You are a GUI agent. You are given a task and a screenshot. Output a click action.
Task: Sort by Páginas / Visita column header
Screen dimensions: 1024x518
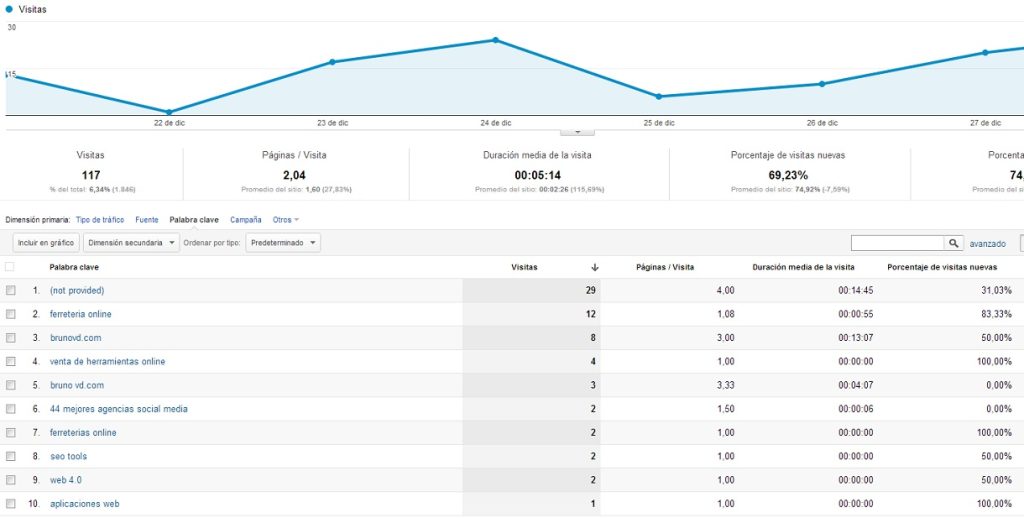(665, 267)
